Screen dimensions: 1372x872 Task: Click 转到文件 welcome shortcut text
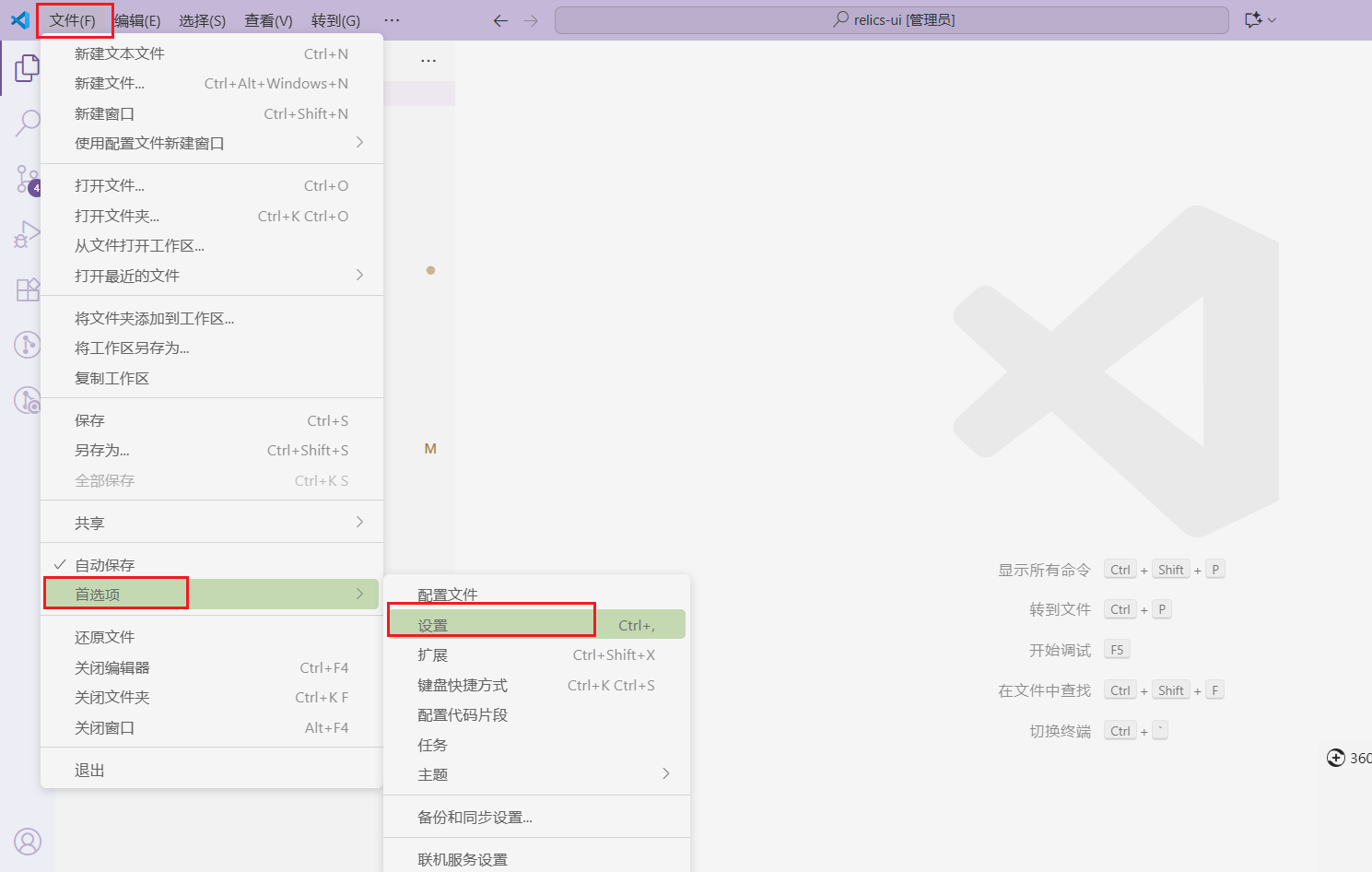coord(1060,609)
